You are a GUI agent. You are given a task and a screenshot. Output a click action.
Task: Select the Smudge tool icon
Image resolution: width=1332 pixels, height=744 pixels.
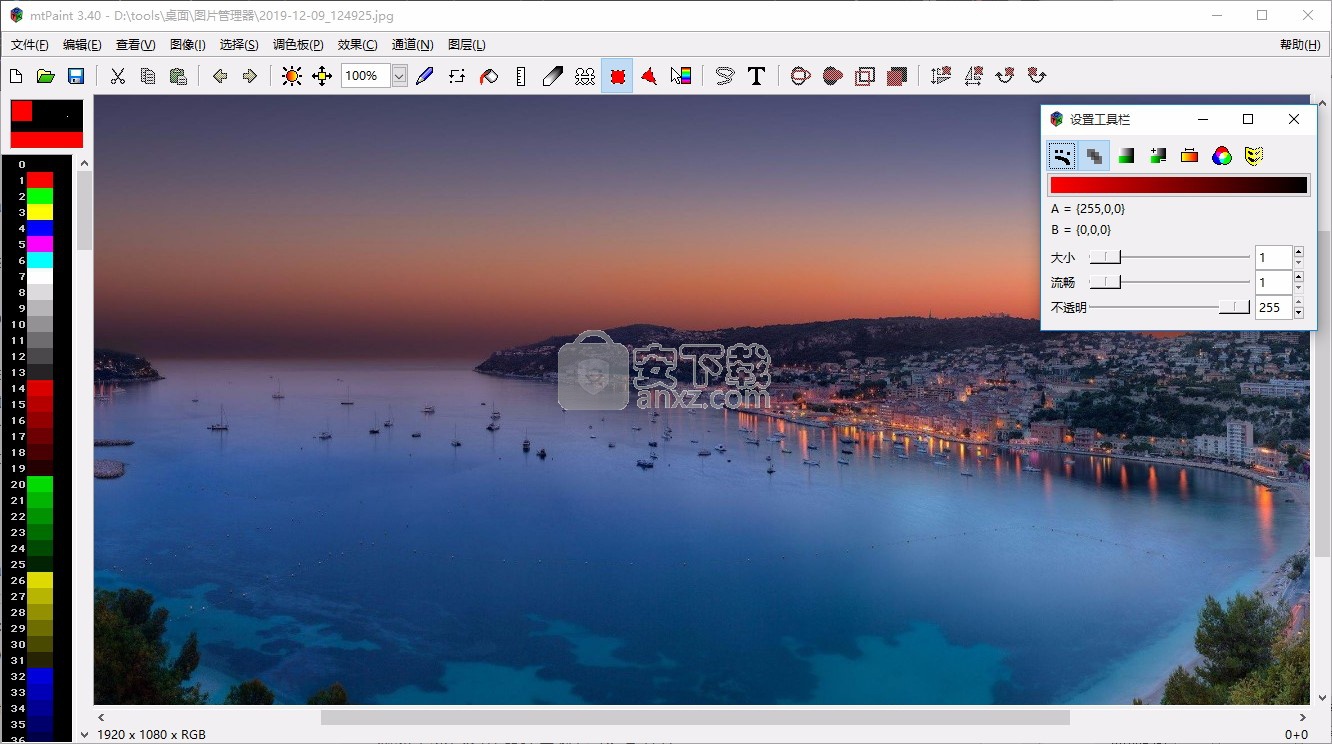[x=553, y=76]
